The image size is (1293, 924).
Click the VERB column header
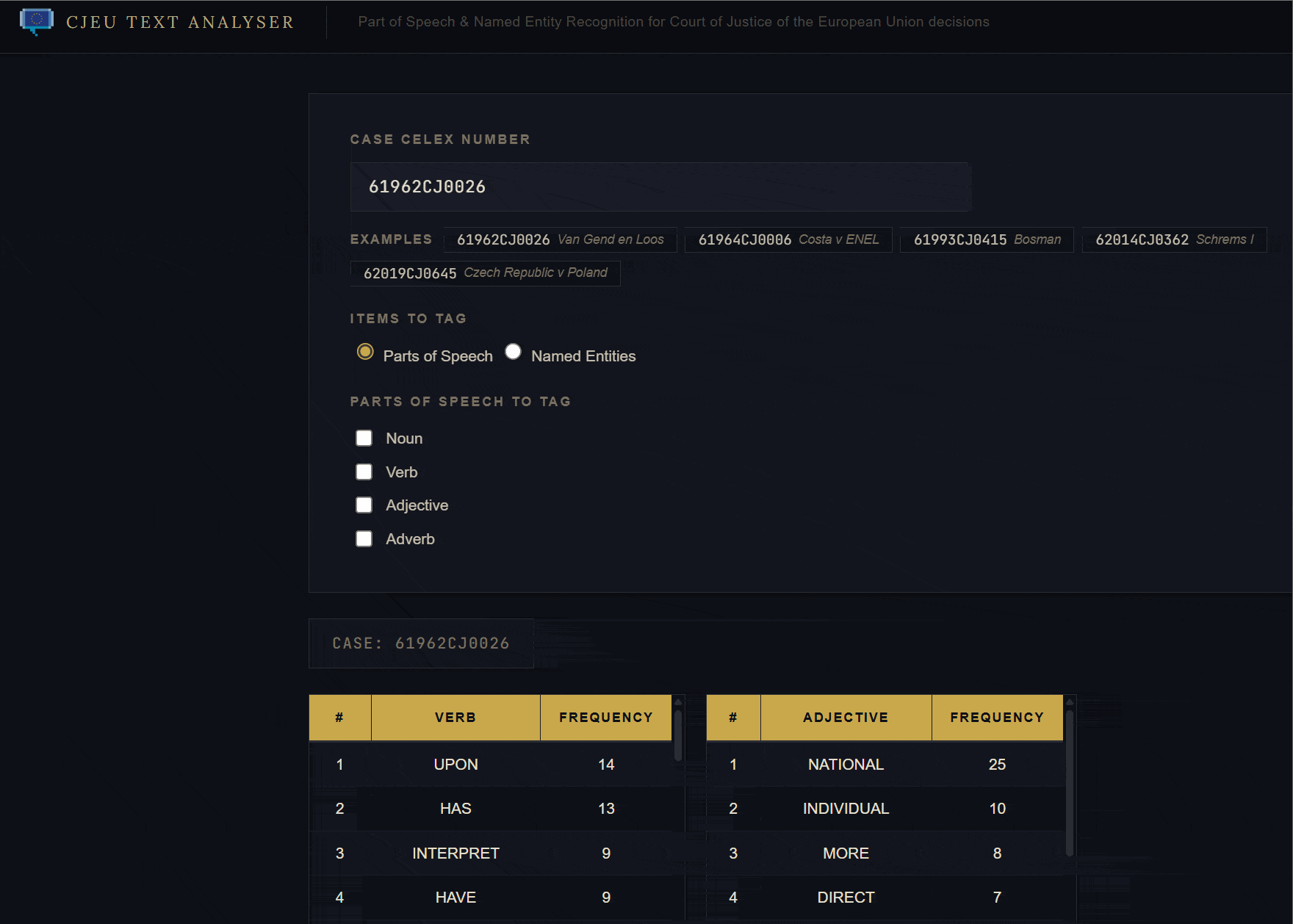pyautogui.click(x=455, y=717)
